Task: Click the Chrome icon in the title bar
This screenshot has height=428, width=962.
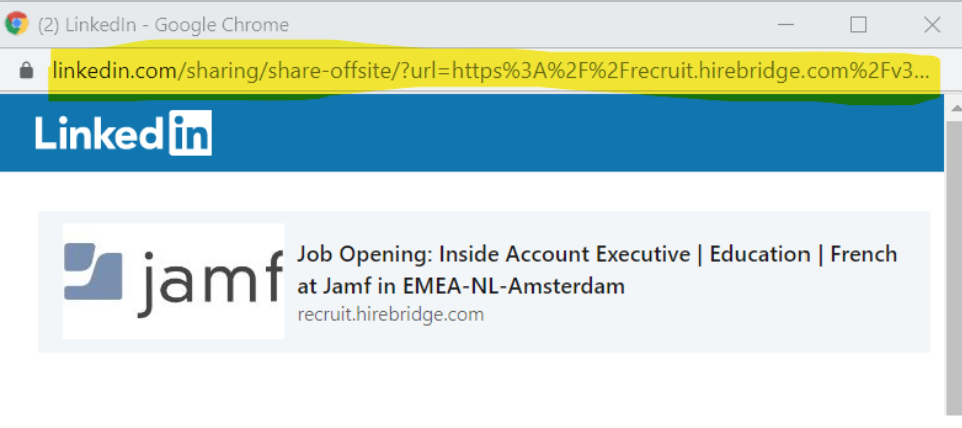Action: point(17,24)
